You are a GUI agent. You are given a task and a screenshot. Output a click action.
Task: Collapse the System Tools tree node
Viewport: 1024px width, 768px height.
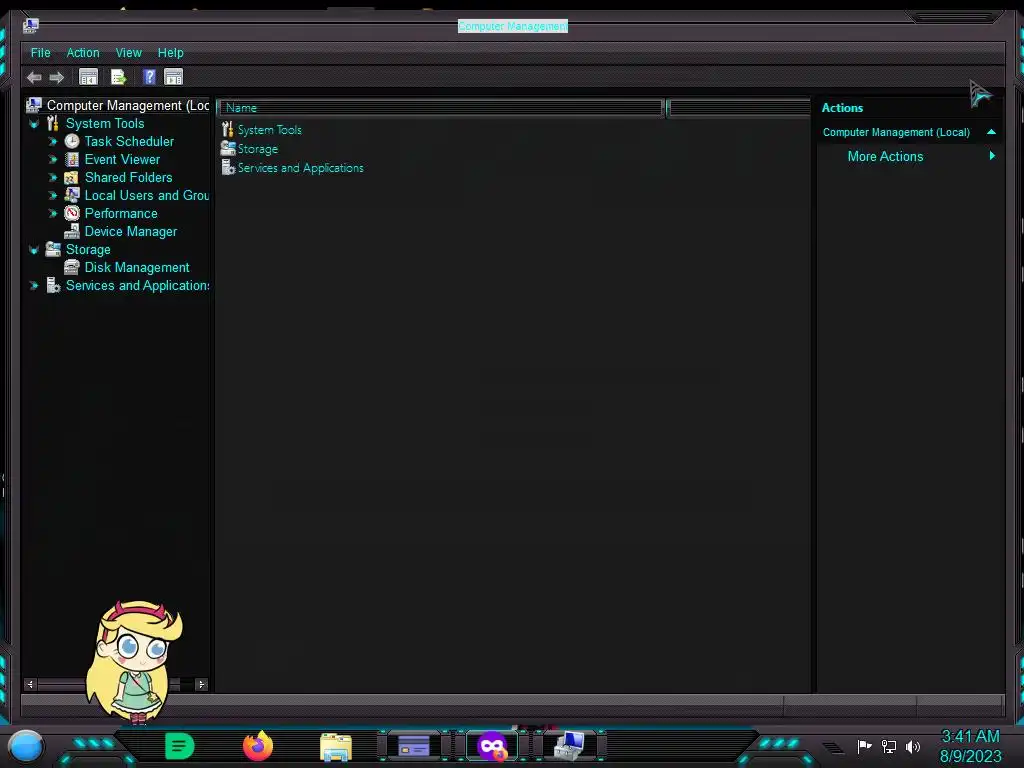pos(34,123)
